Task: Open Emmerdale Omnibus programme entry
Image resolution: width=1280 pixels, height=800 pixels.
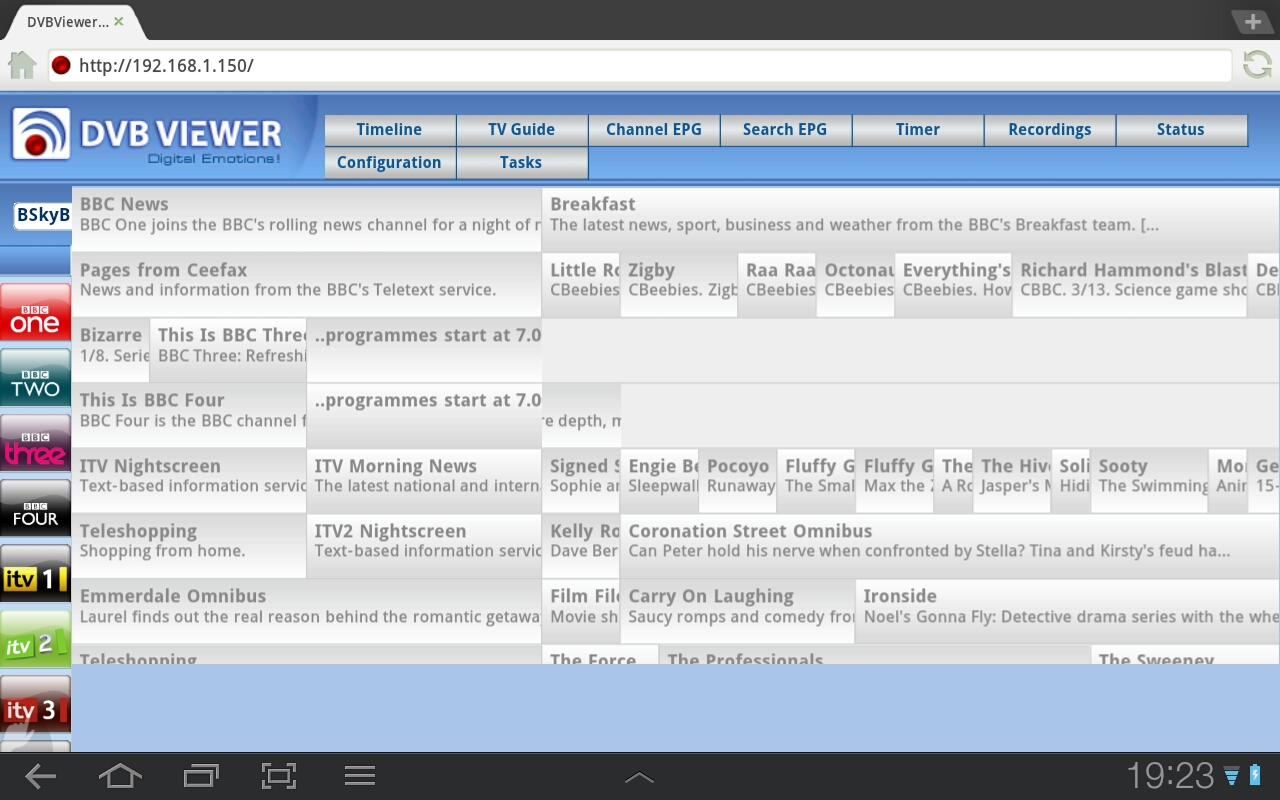Action: tap(306, 611)
